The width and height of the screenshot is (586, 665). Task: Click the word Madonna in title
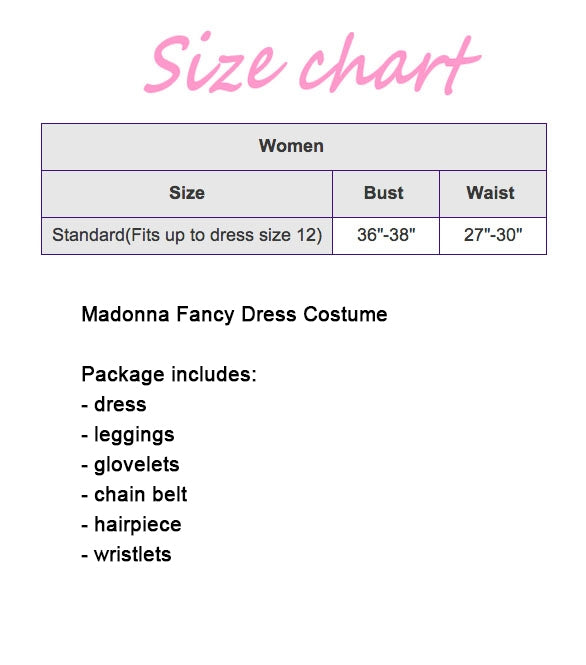tap(126, 314)
